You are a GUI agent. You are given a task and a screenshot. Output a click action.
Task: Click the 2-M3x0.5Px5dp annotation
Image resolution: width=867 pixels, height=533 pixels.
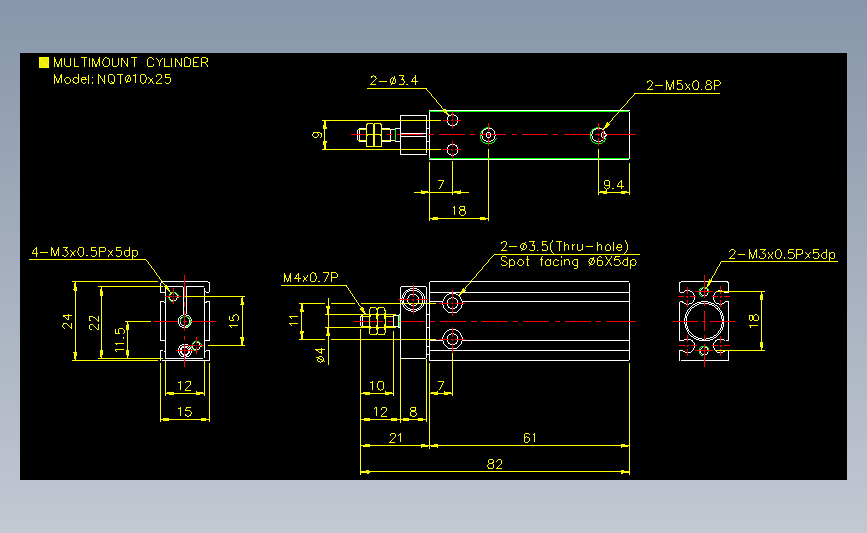782,254
